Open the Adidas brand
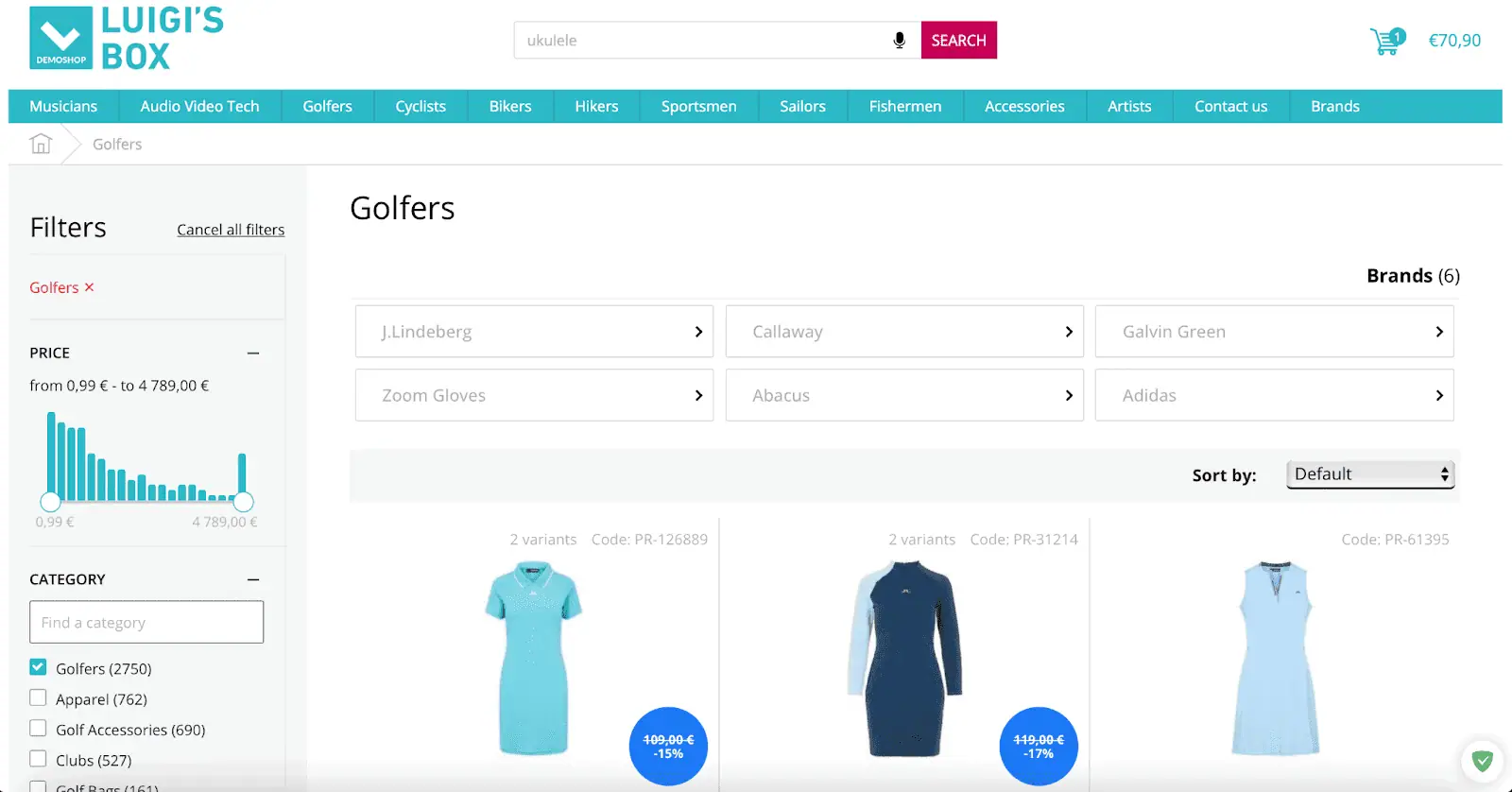This screenshot has width=1512, height=792. [1274, 395]
